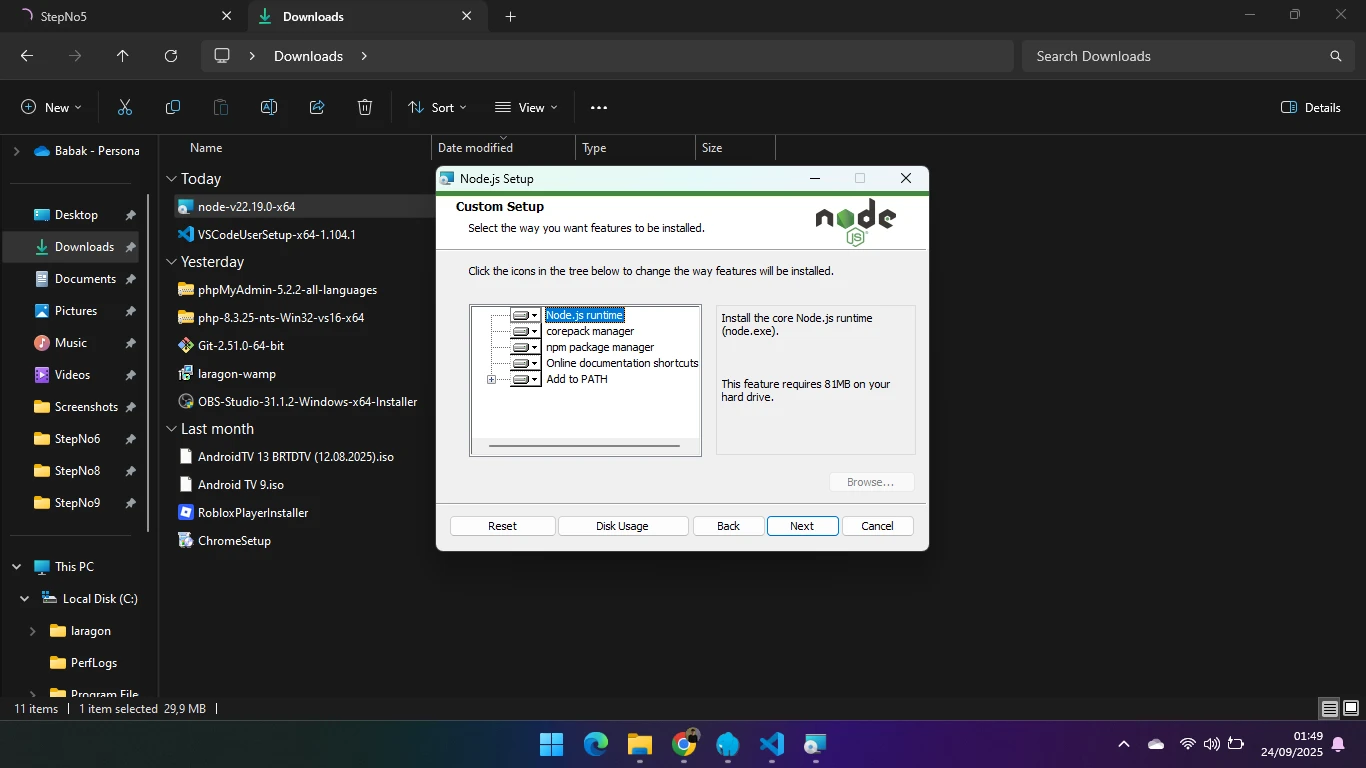Click the feature tree horizontal scrollbar
The height and width of the screenshot is (768, 1366).
tap(584, 446)
